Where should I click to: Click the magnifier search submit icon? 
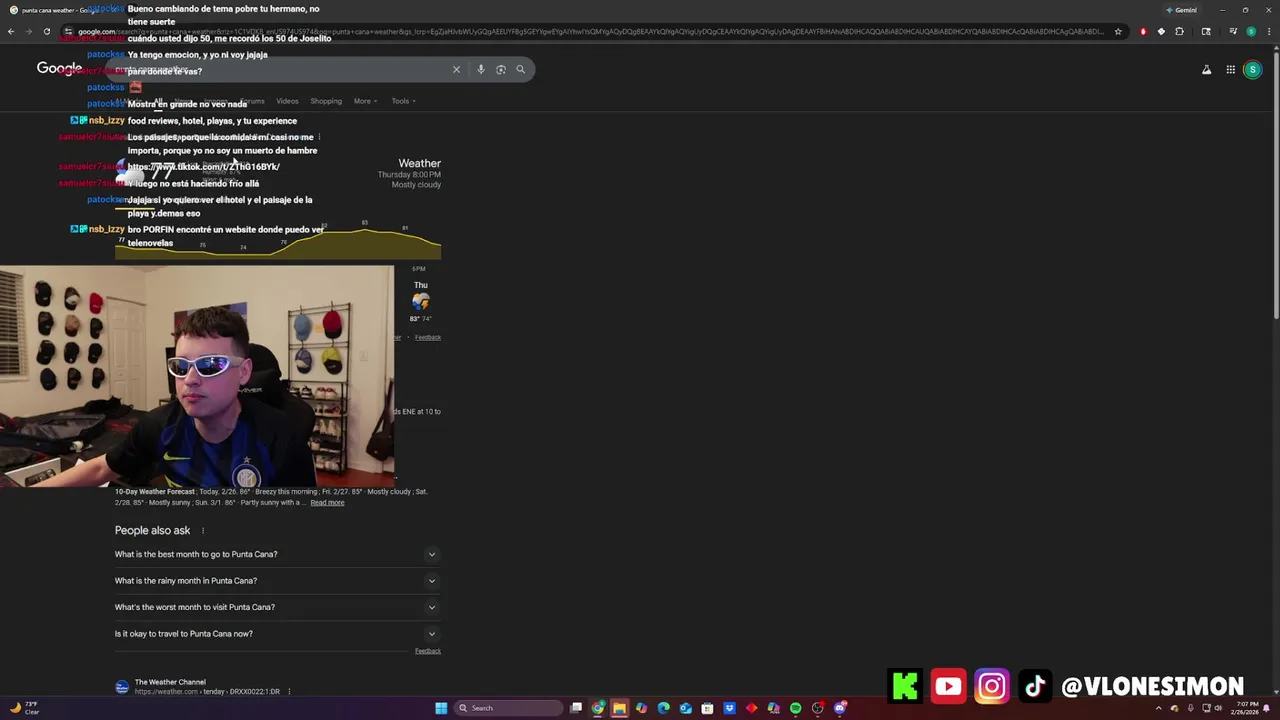pyautogui.click(x=520, y=69)
